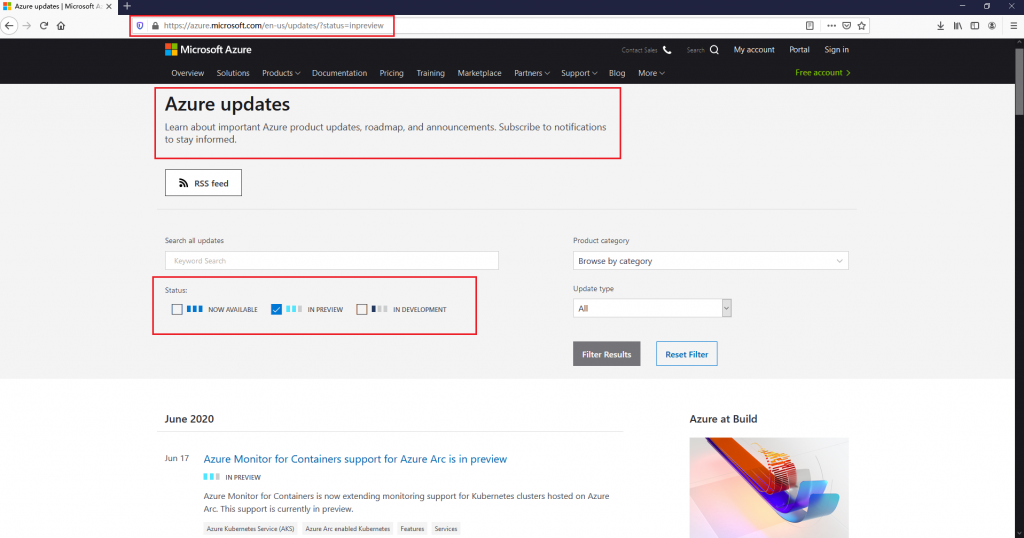Screen dimensions: 1024x538
Task: Click the Azure Kubernetes Service (AKS) tag
Action: tap(251, 529)
